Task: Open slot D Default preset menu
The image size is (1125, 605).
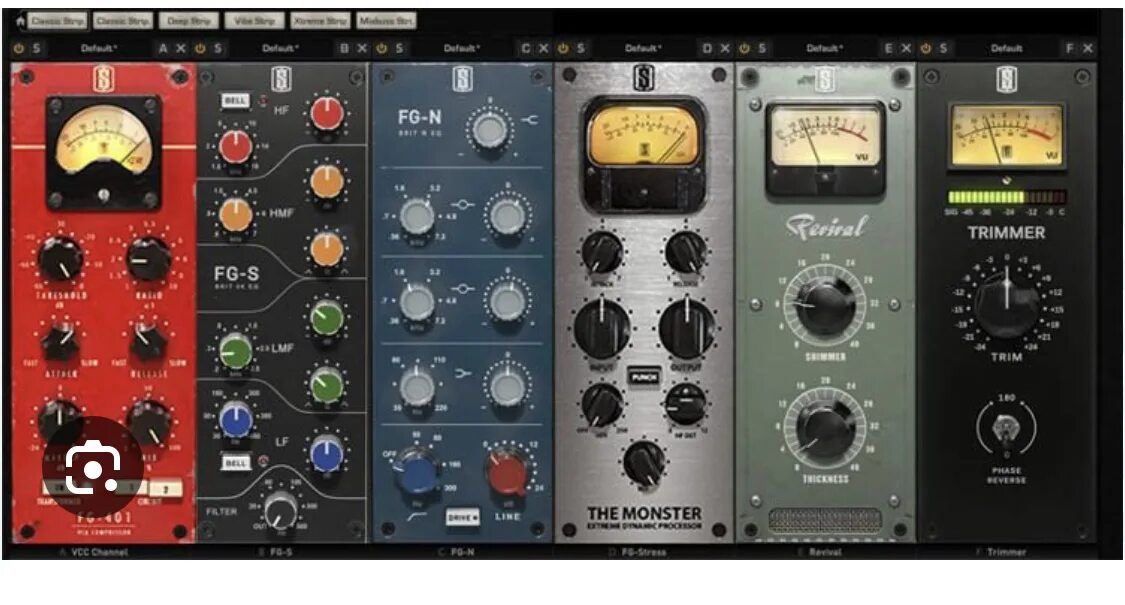Action: (643, 49)
